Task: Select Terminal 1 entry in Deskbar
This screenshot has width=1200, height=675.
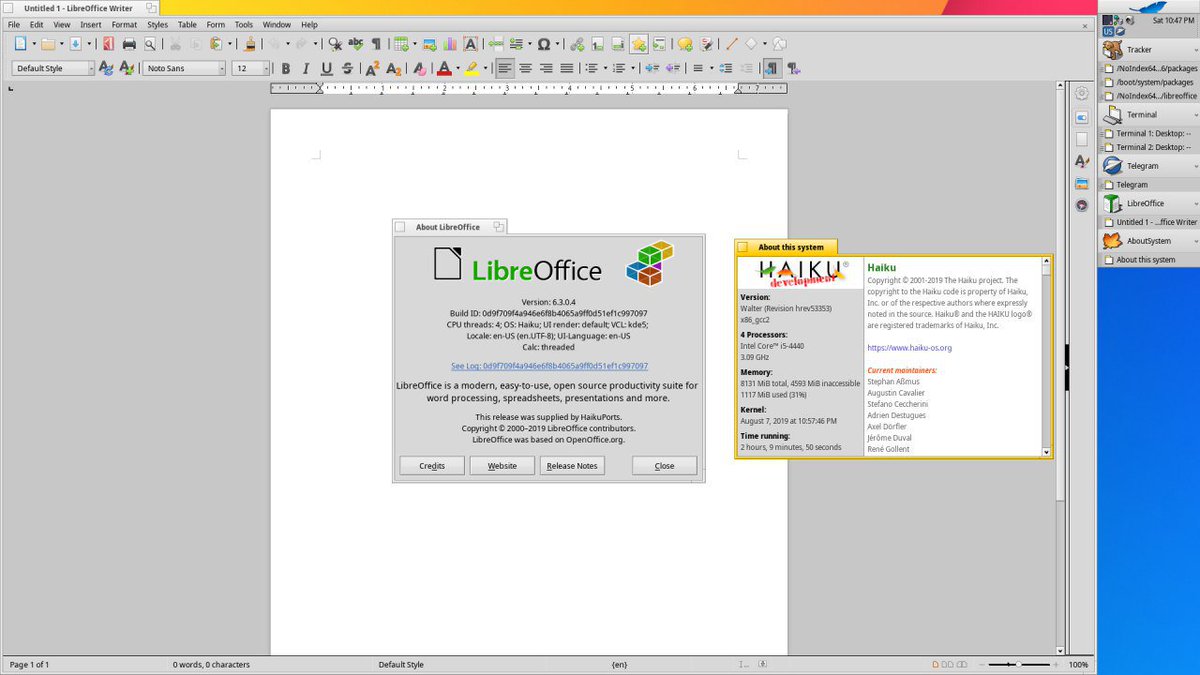Action: [x=1147, y=133]
